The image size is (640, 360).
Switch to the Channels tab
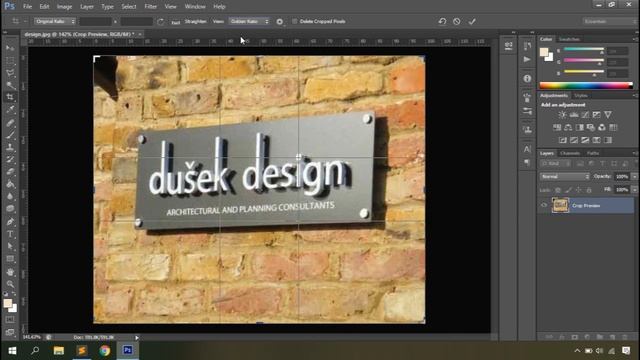(570, 153)
